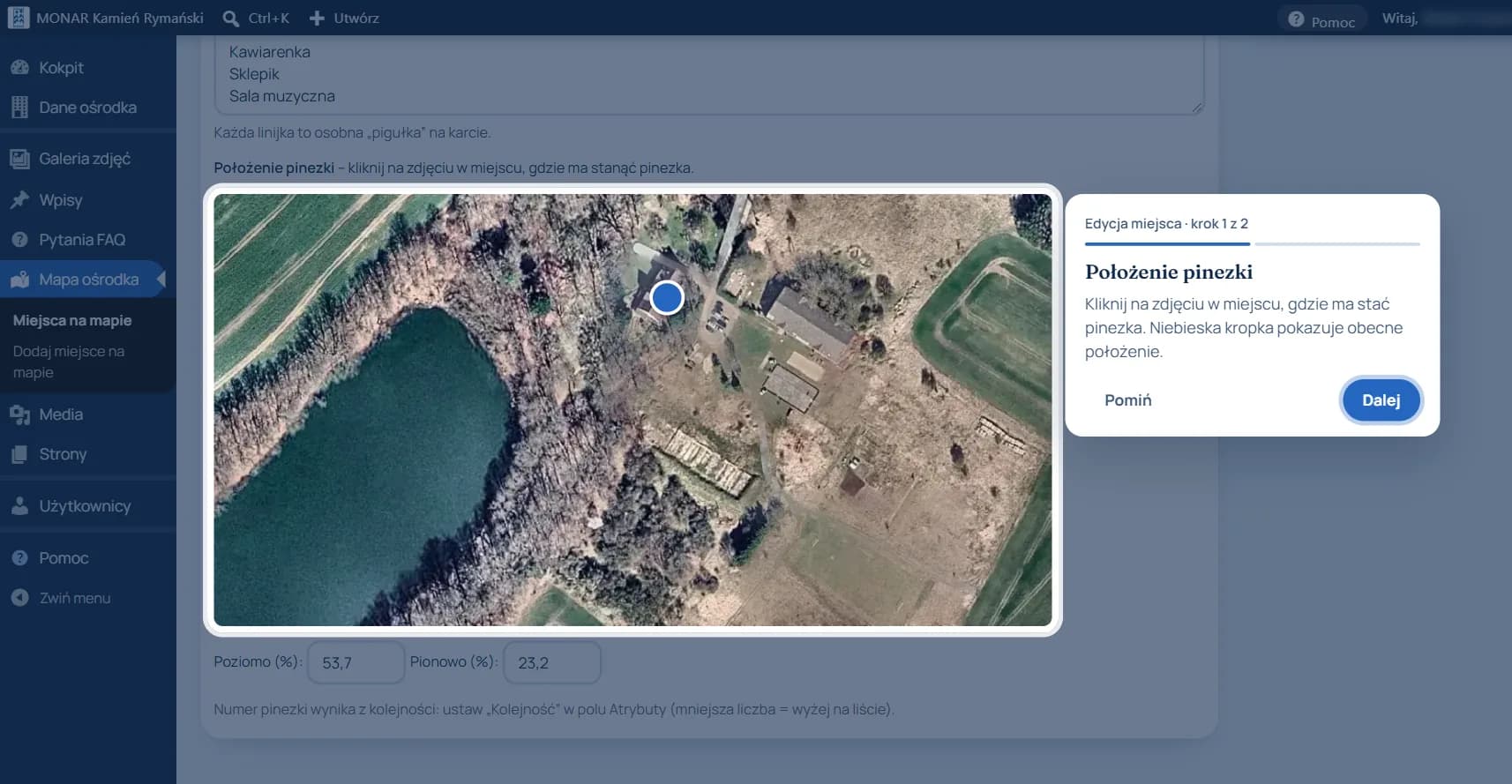Click Ctrl+K search shortcut label

pos(269,18)
